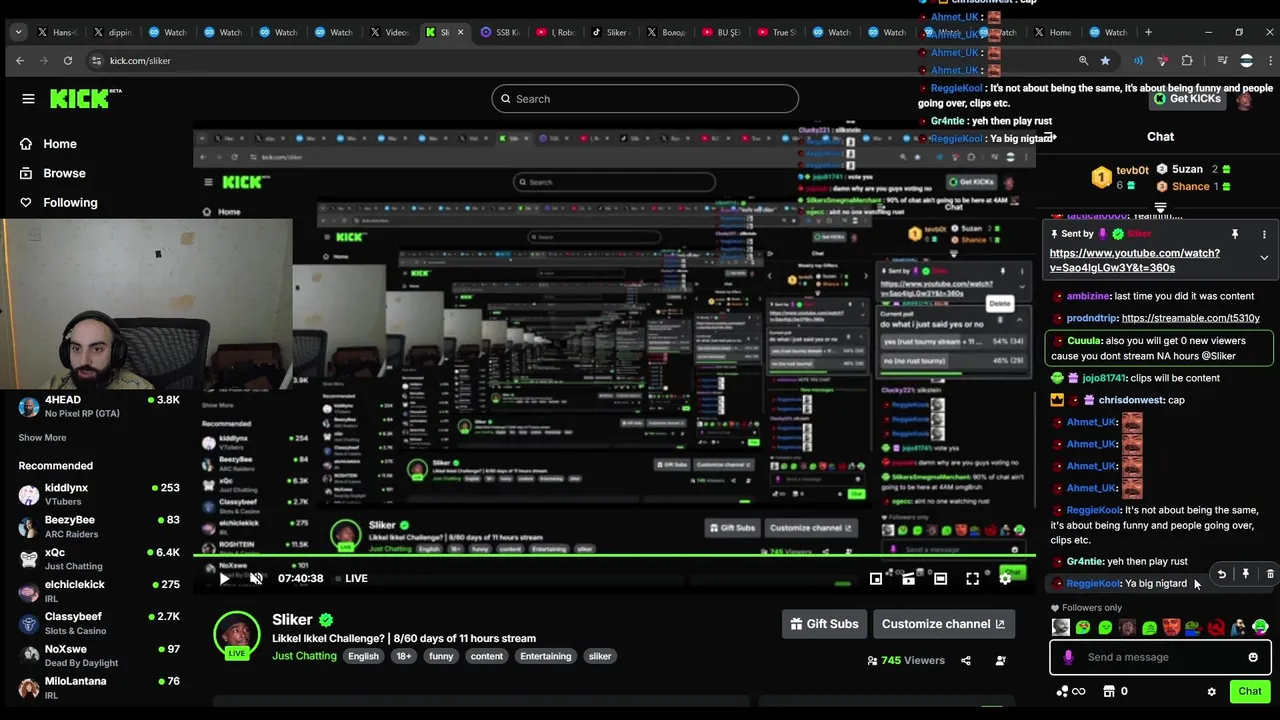This screenshot has width=1280, height=720.
Task: Send message with Chat button
Action: (1250, 691)
